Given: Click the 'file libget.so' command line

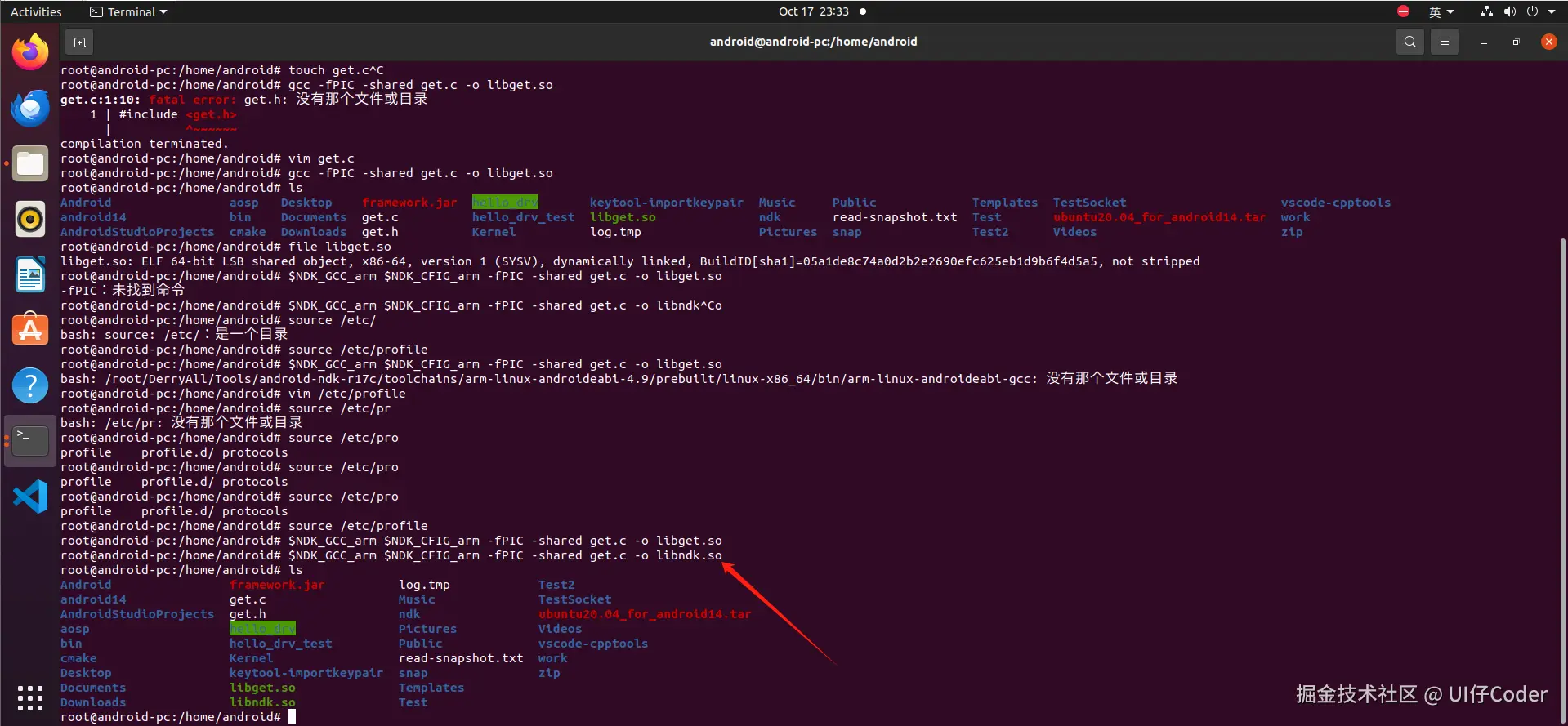Looking at the screenshot, I should pos(226,247).
